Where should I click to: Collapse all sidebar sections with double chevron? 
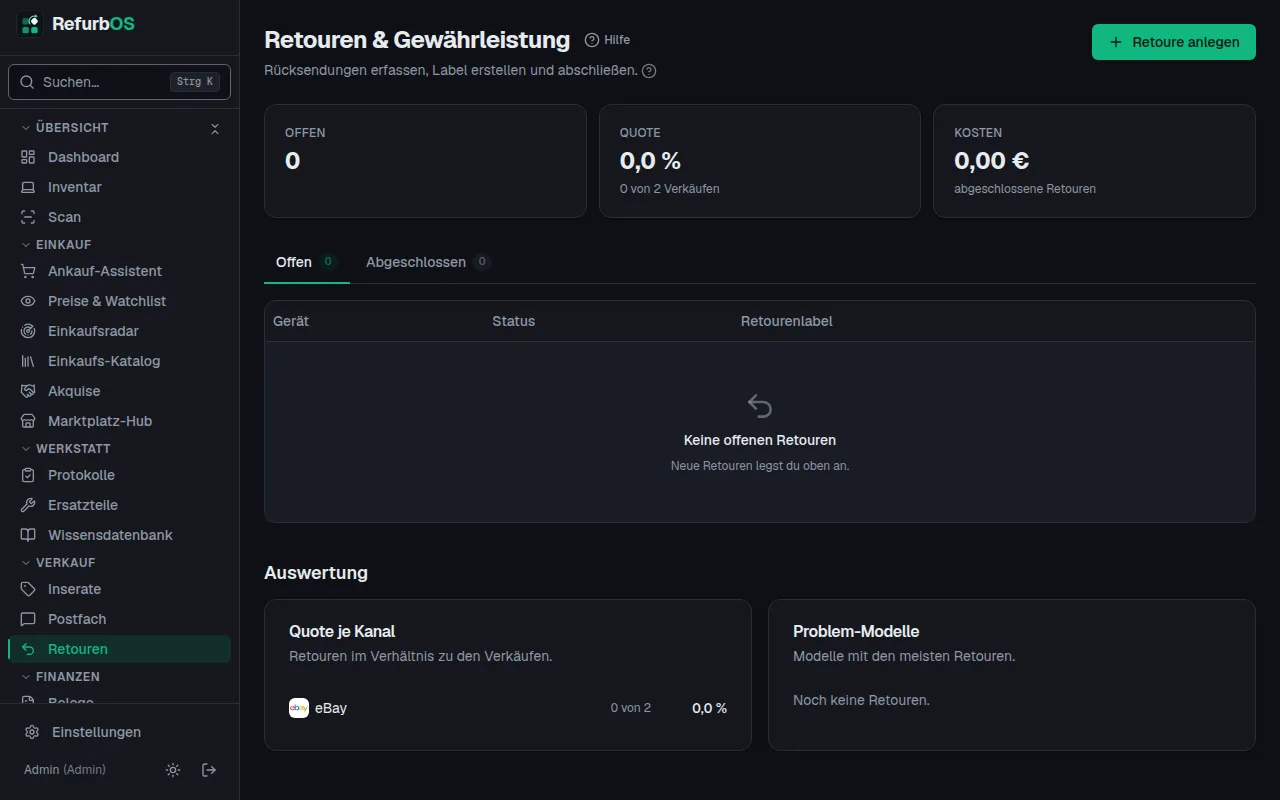pos(214,128)
